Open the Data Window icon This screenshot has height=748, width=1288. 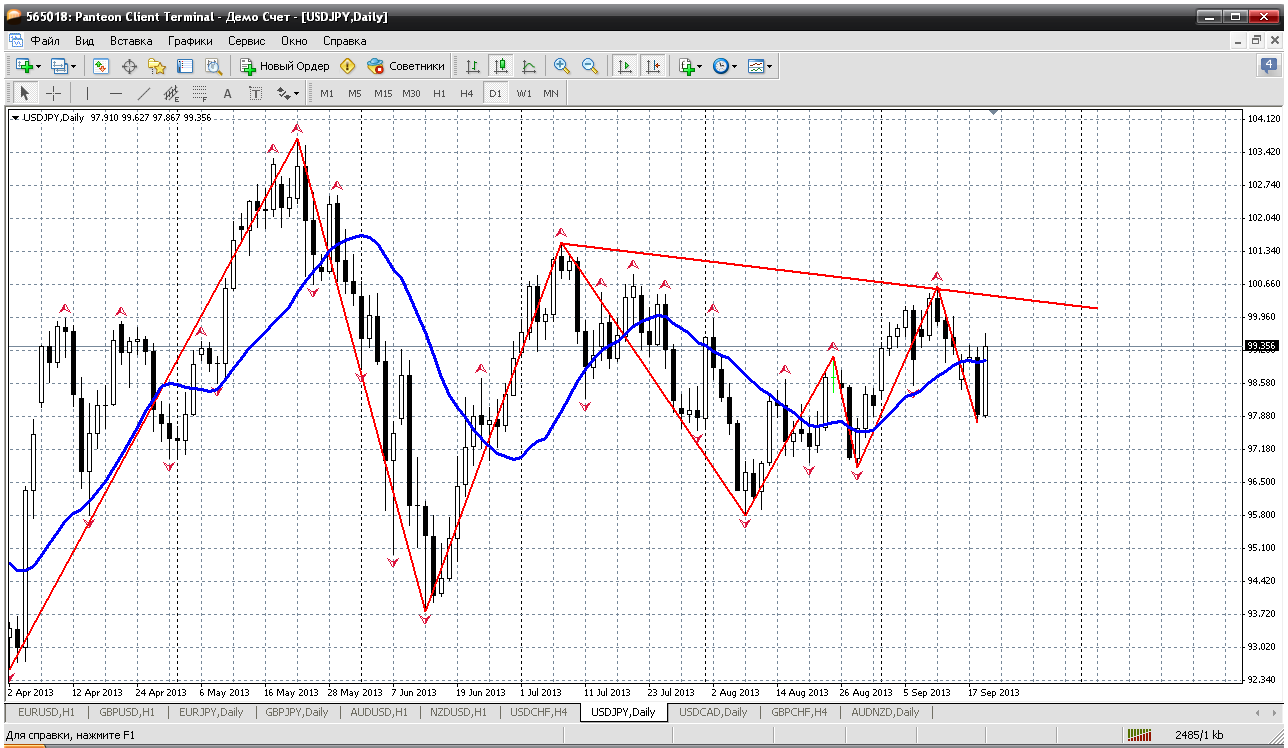129,66
